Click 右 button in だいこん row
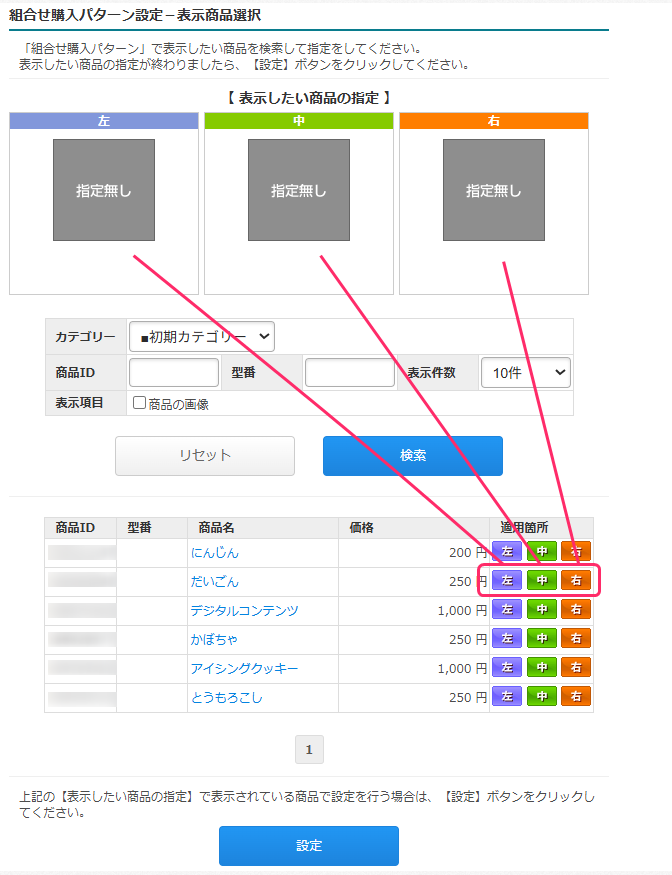This screenshot has height=875, width=672. pyautogui.click(x=576, y=580)
